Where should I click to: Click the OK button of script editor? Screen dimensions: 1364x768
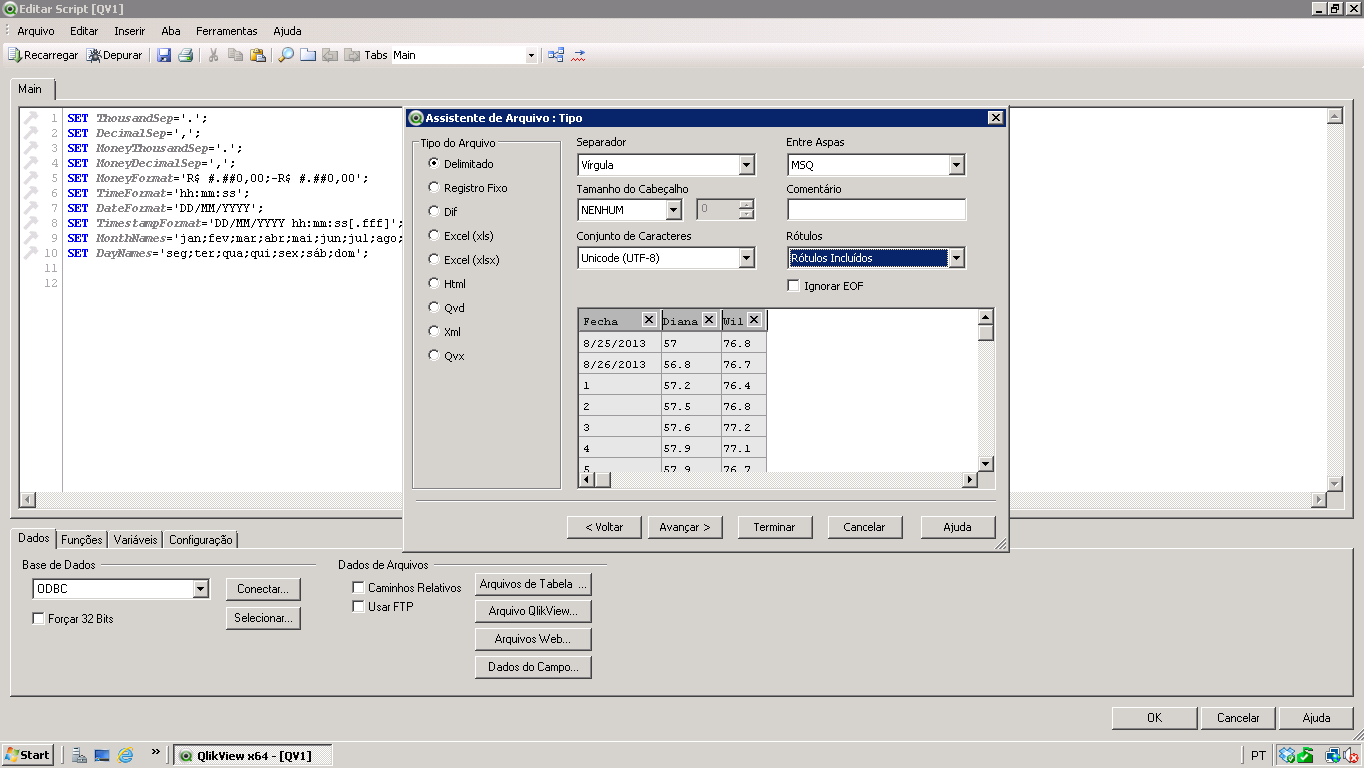tap(1154, 718)
